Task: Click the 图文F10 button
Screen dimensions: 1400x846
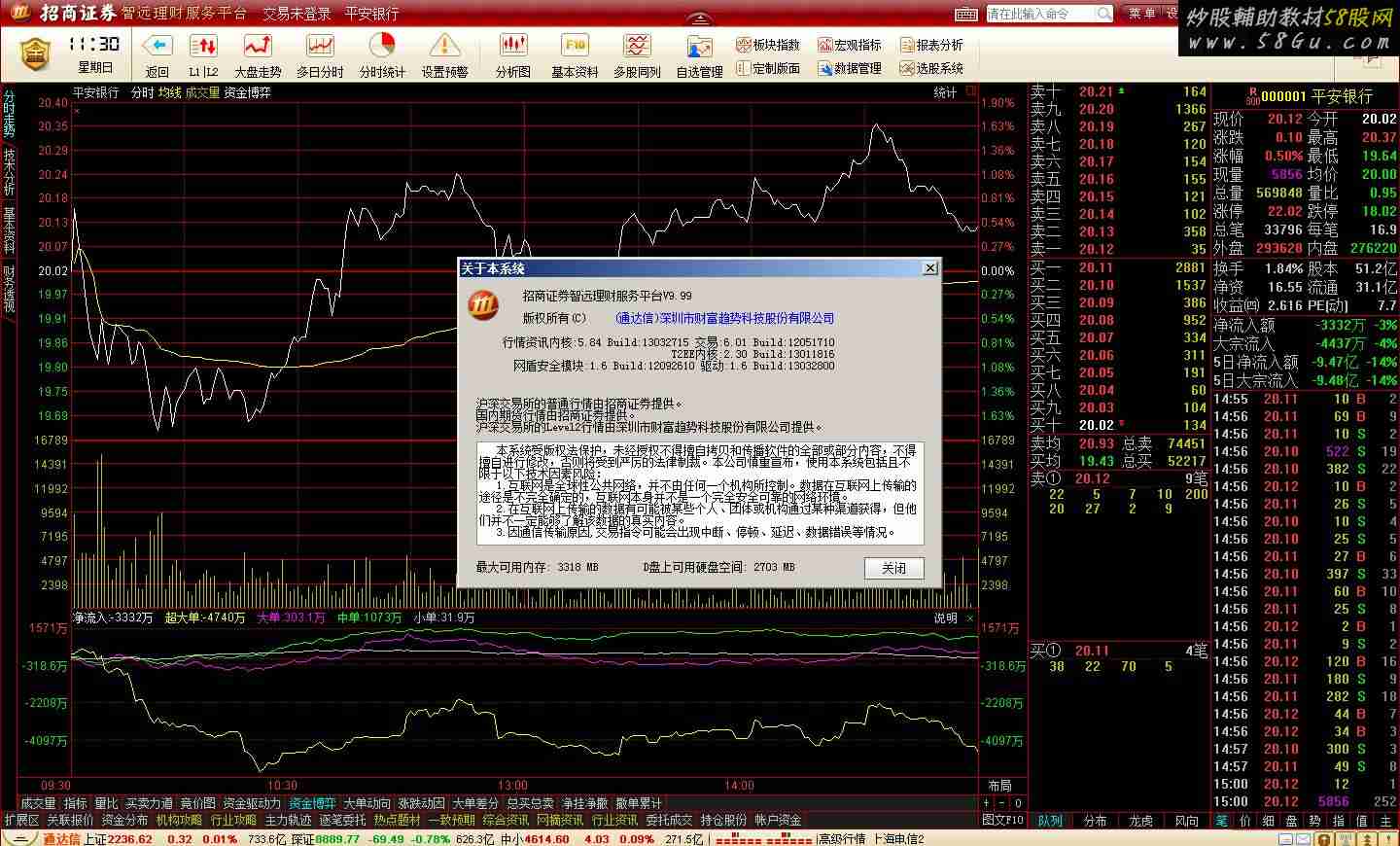Action: (1002, 820)
